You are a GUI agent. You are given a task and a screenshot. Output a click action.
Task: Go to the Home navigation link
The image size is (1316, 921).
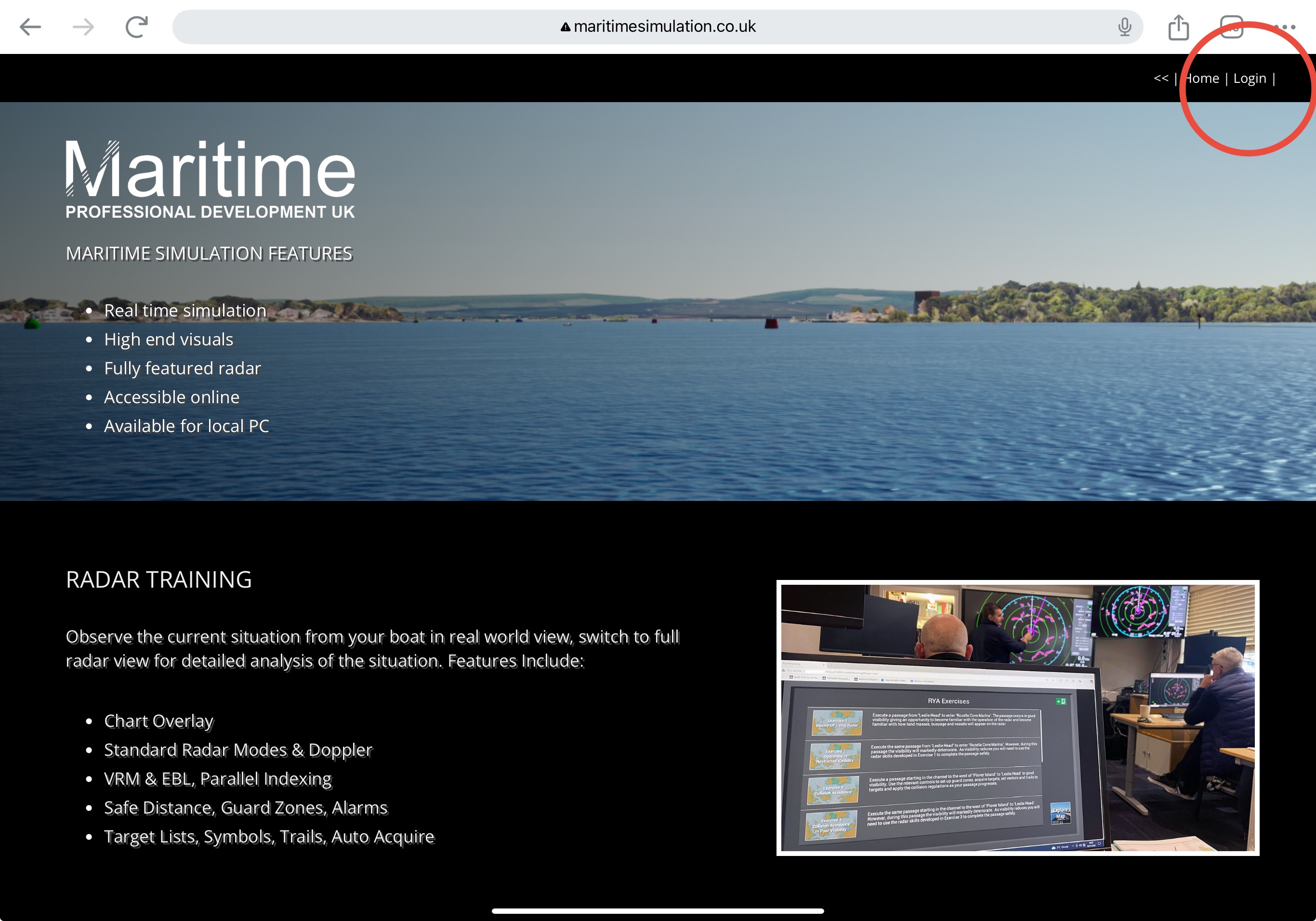(1202, 79)
